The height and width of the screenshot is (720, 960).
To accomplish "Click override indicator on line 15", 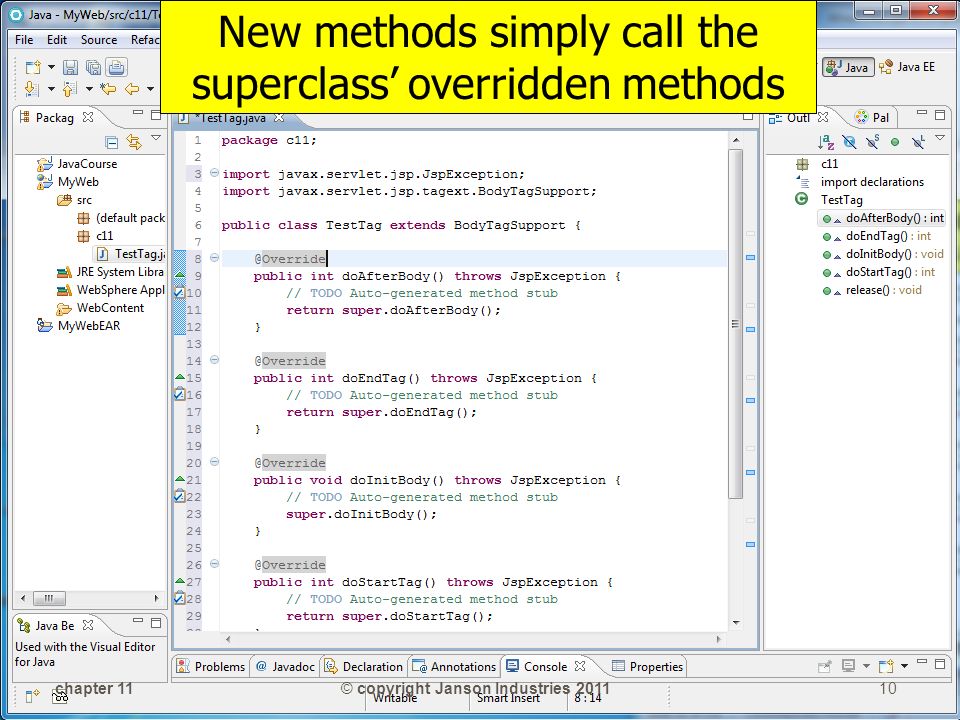I will (180, 377).
